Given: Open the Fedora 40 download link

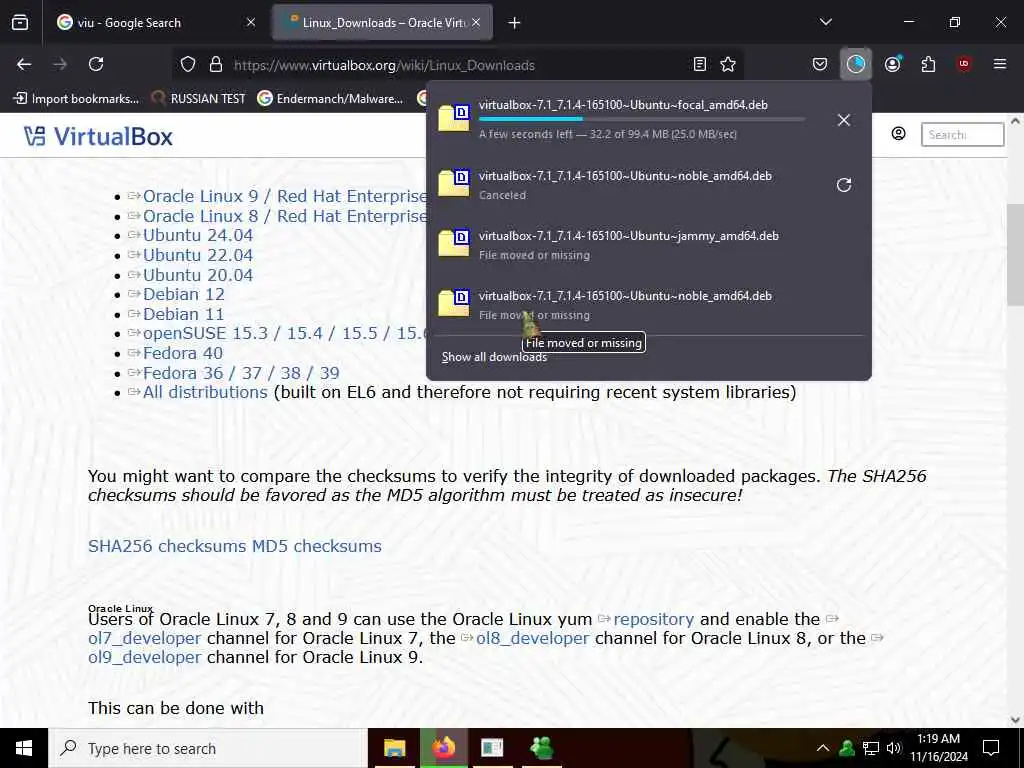Looking at the screenshot, I should [183, 353].
